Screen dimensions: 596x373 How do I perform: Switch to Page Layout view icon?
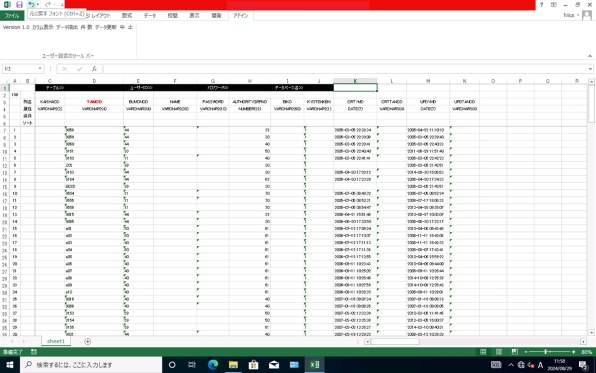tap(499, 352)
